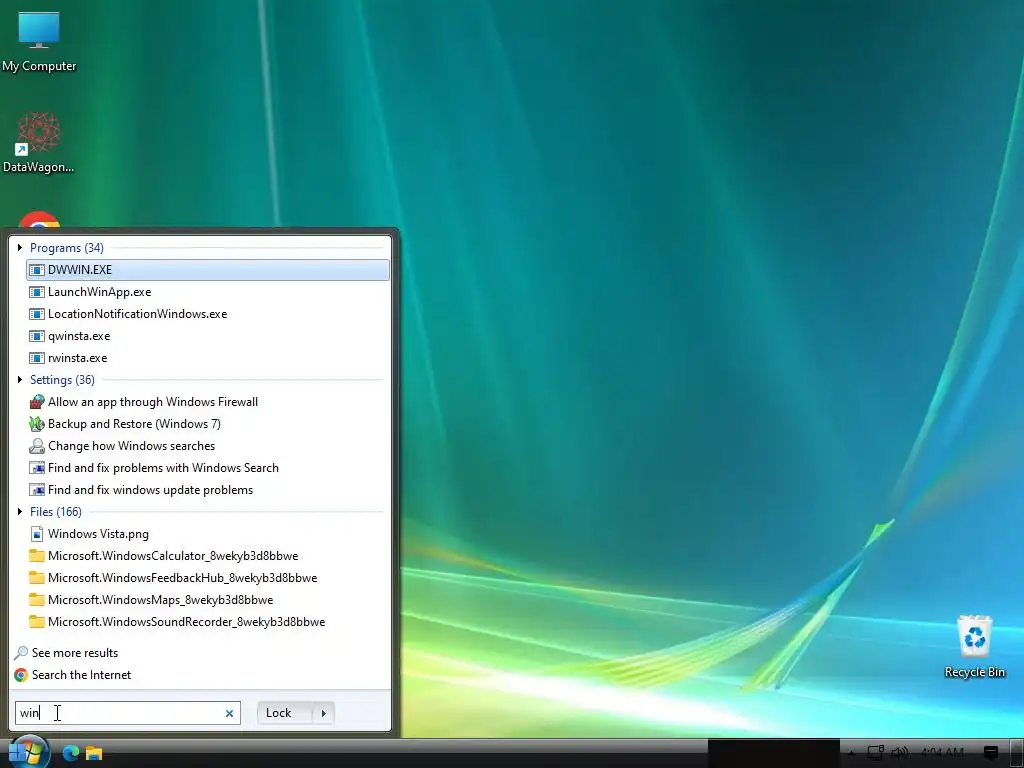This screenshot has height=768, width=1024.
Task: Click the LocationNotificationWindows.exe icon
Action: pos(37,314)
